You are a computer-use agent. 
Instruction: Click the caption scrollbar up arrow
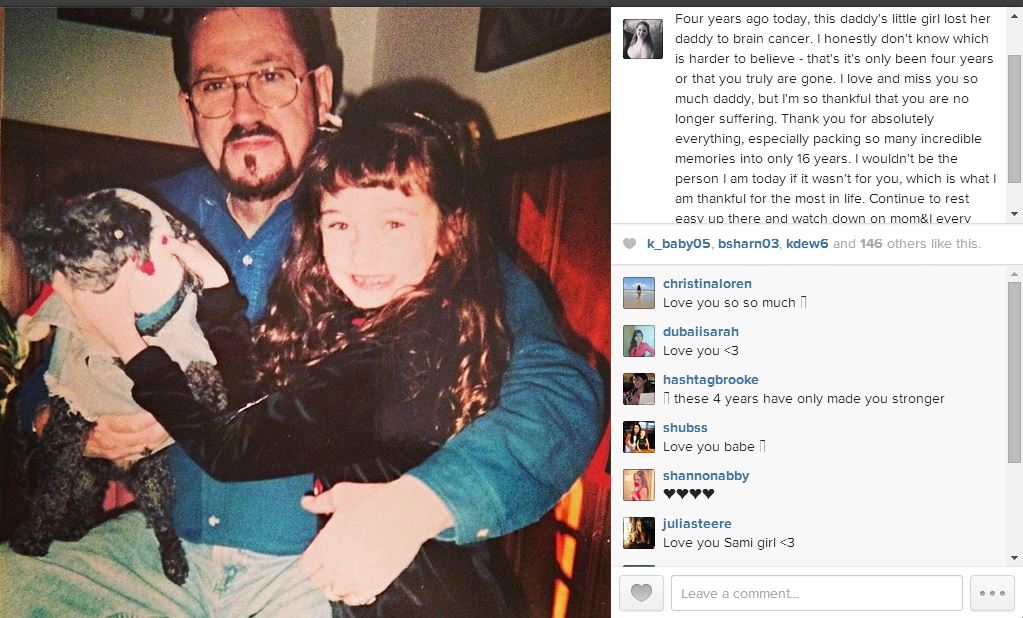(x=1014, y=16)
